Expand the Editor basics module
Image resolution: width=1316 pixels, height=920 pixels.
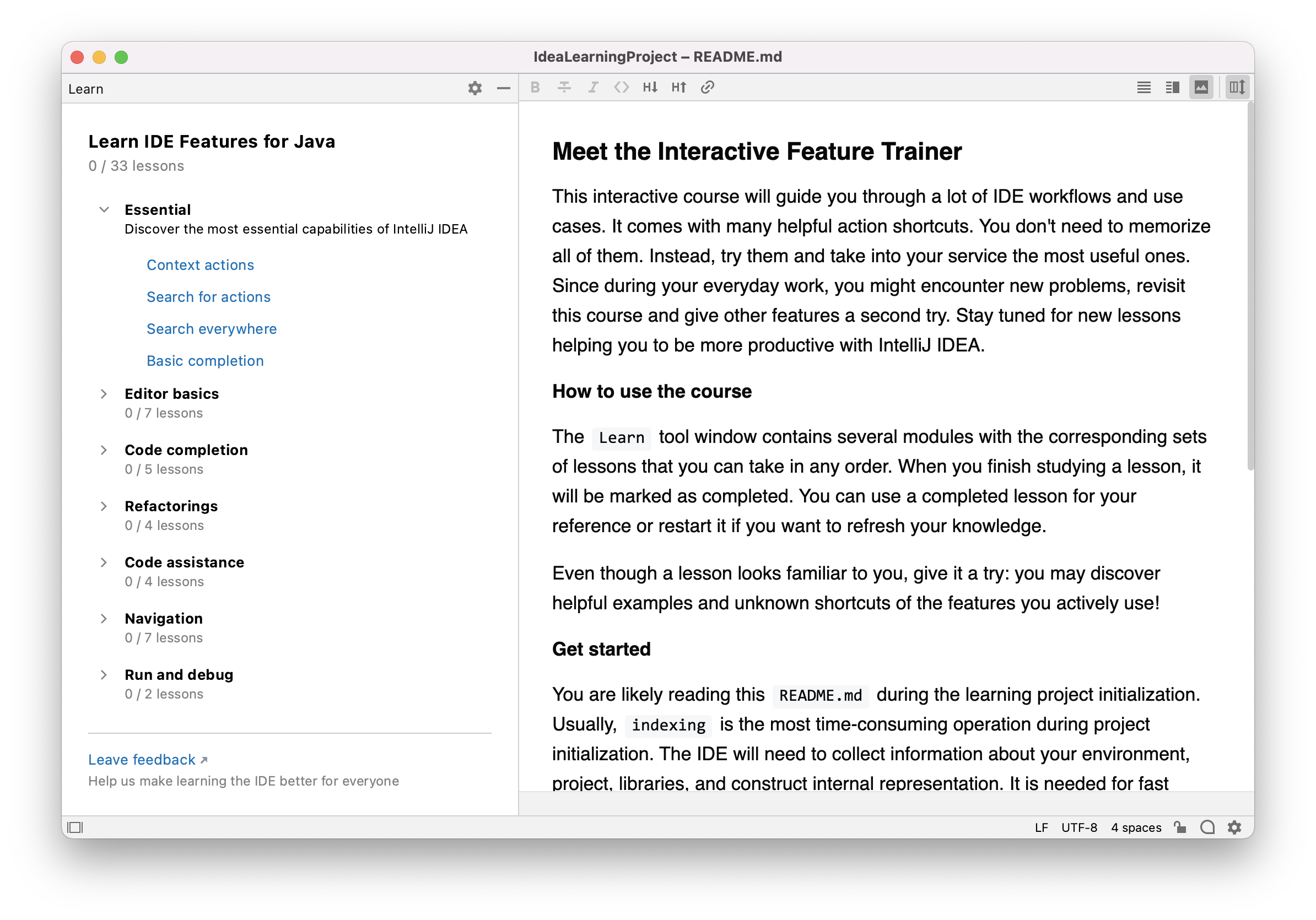[x=104, y=393]
